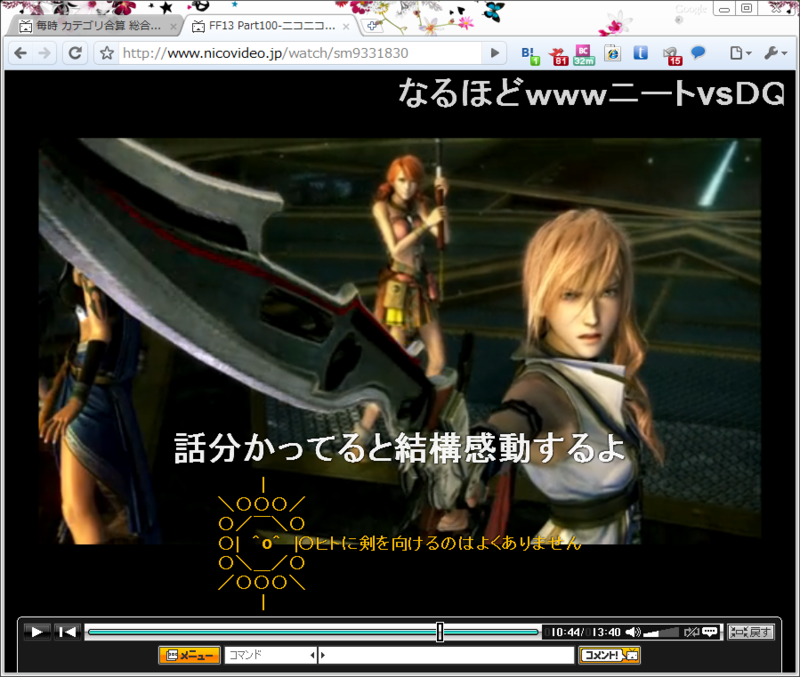This screenshot has height=677, width=800.
Task: Open the page document dropdown menu
Action: 736,54
